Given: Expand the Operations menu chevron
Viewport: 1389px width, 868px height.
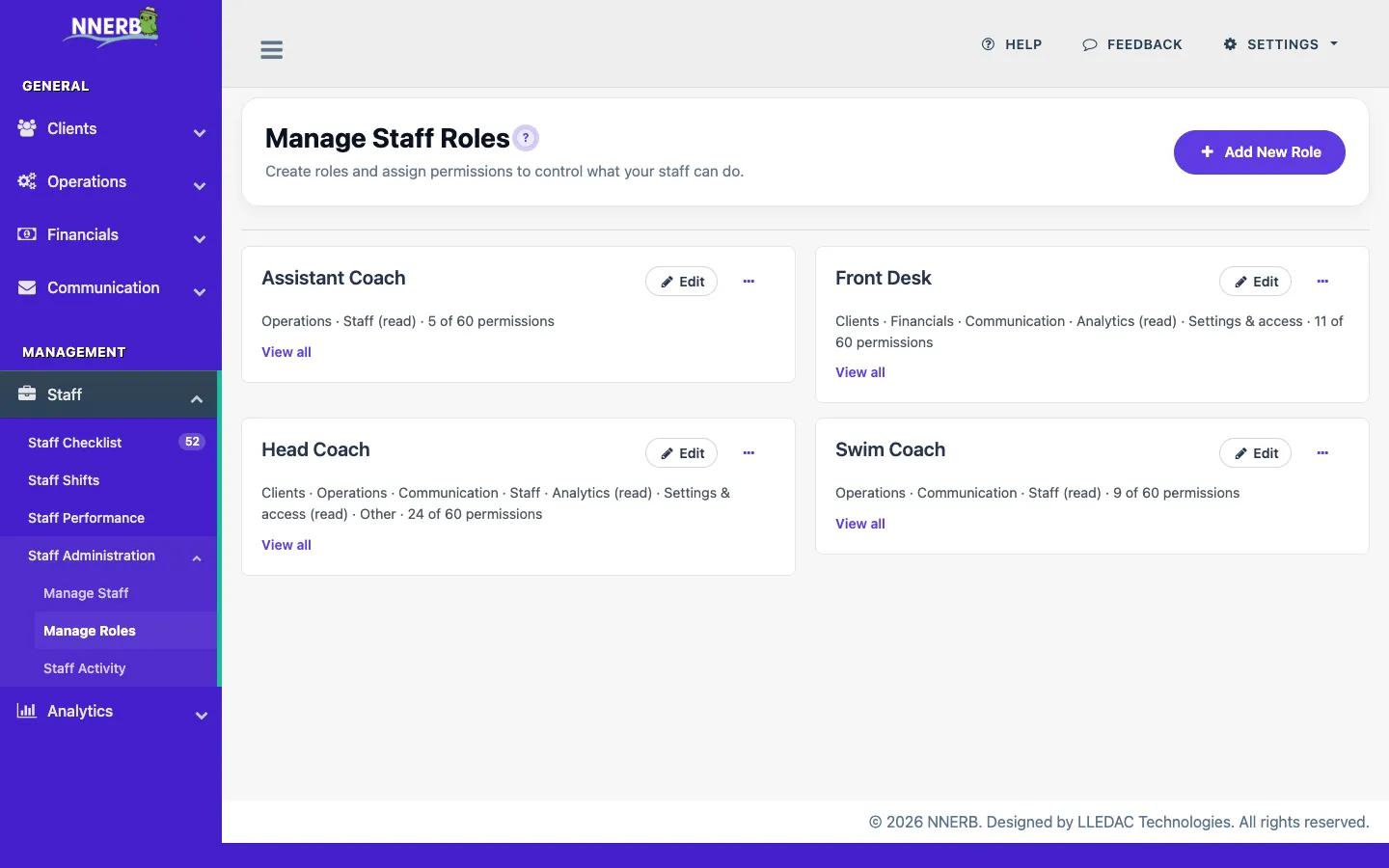Looking at the screenshot, I should (200, 186).
